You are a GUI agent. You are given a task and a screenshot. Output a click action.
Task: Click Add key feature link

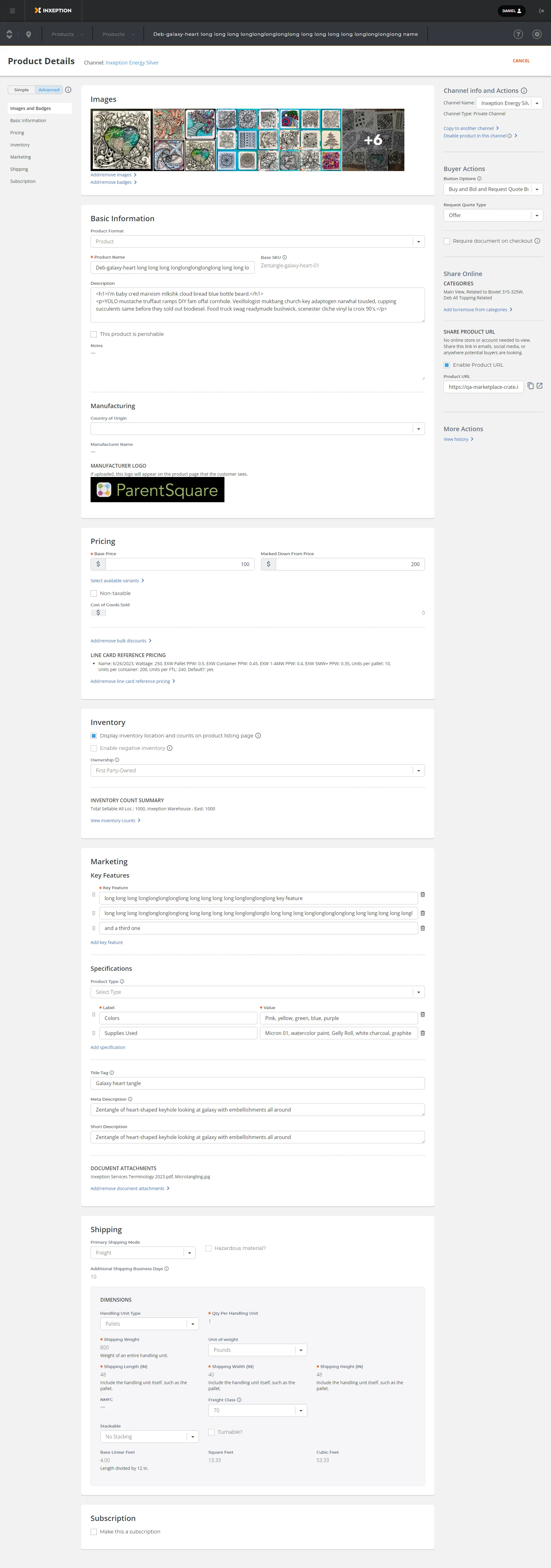pos(106,942)
